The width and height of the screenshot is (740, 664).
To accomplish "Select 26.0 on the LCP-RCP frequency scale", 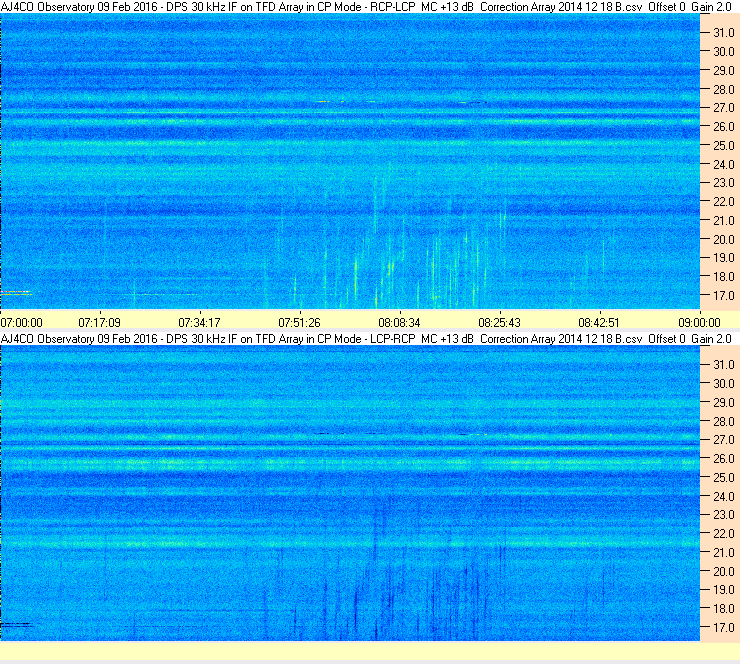I will (724, 458).
